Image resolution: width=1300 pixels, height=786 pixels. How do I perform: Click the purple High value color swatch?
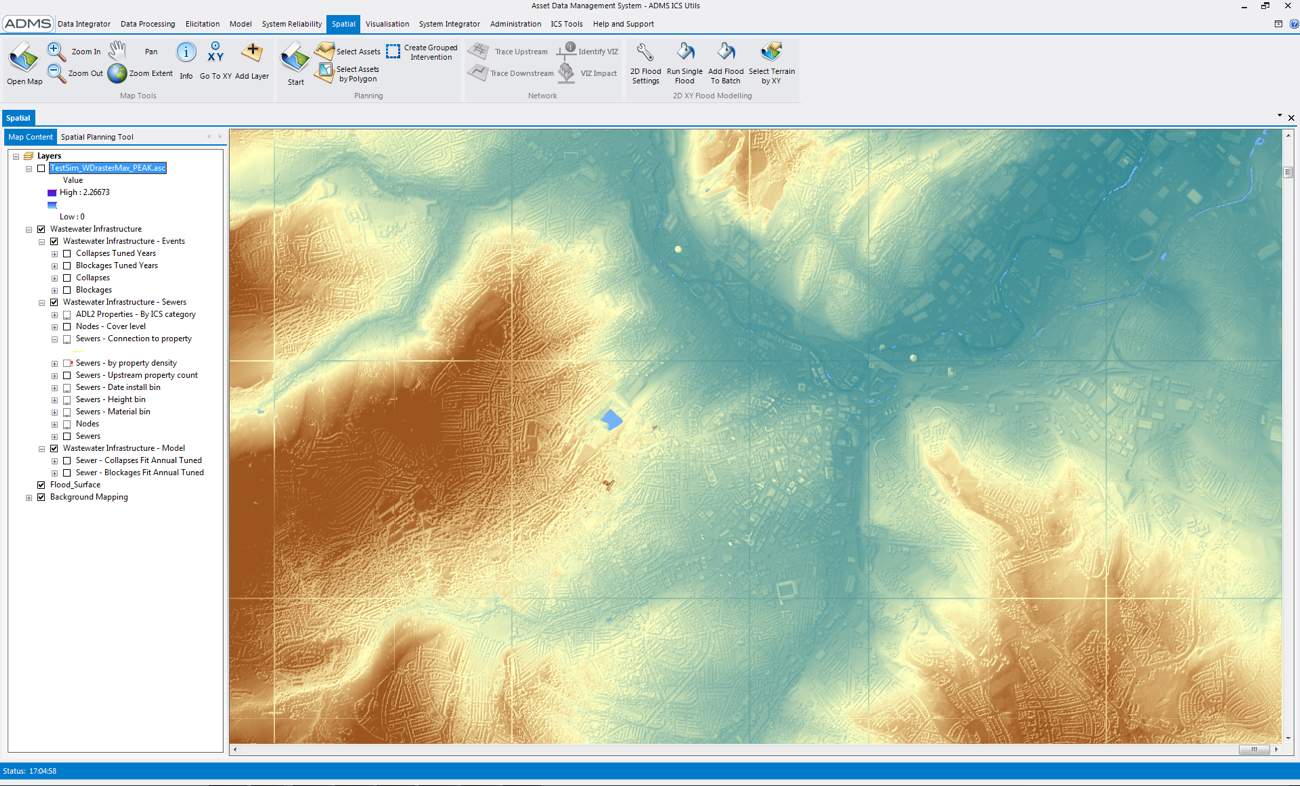tap(52, 193)
